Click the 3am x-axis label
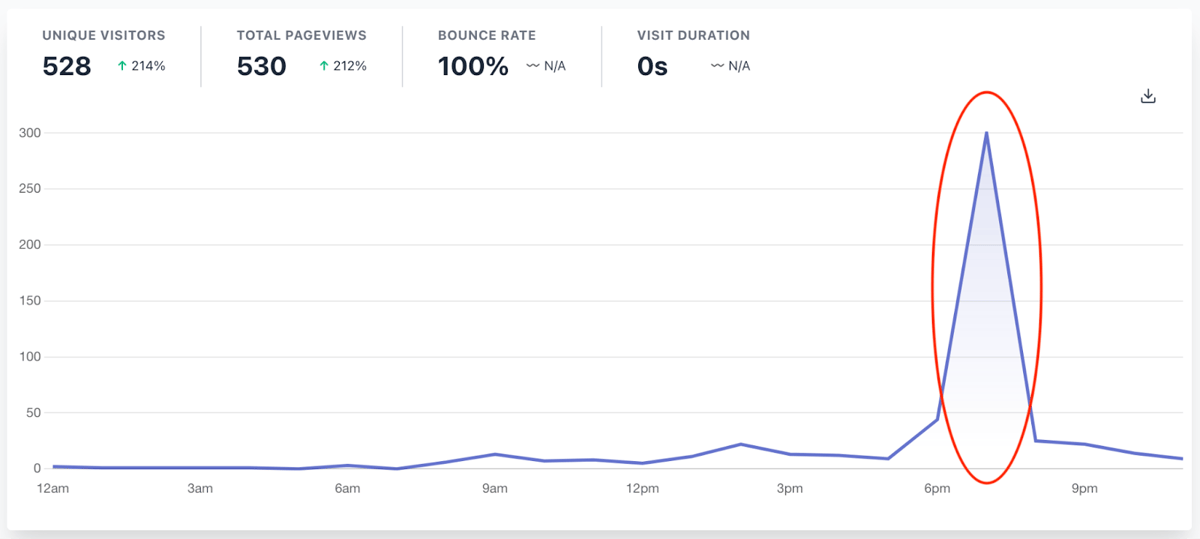 [200, 489]
